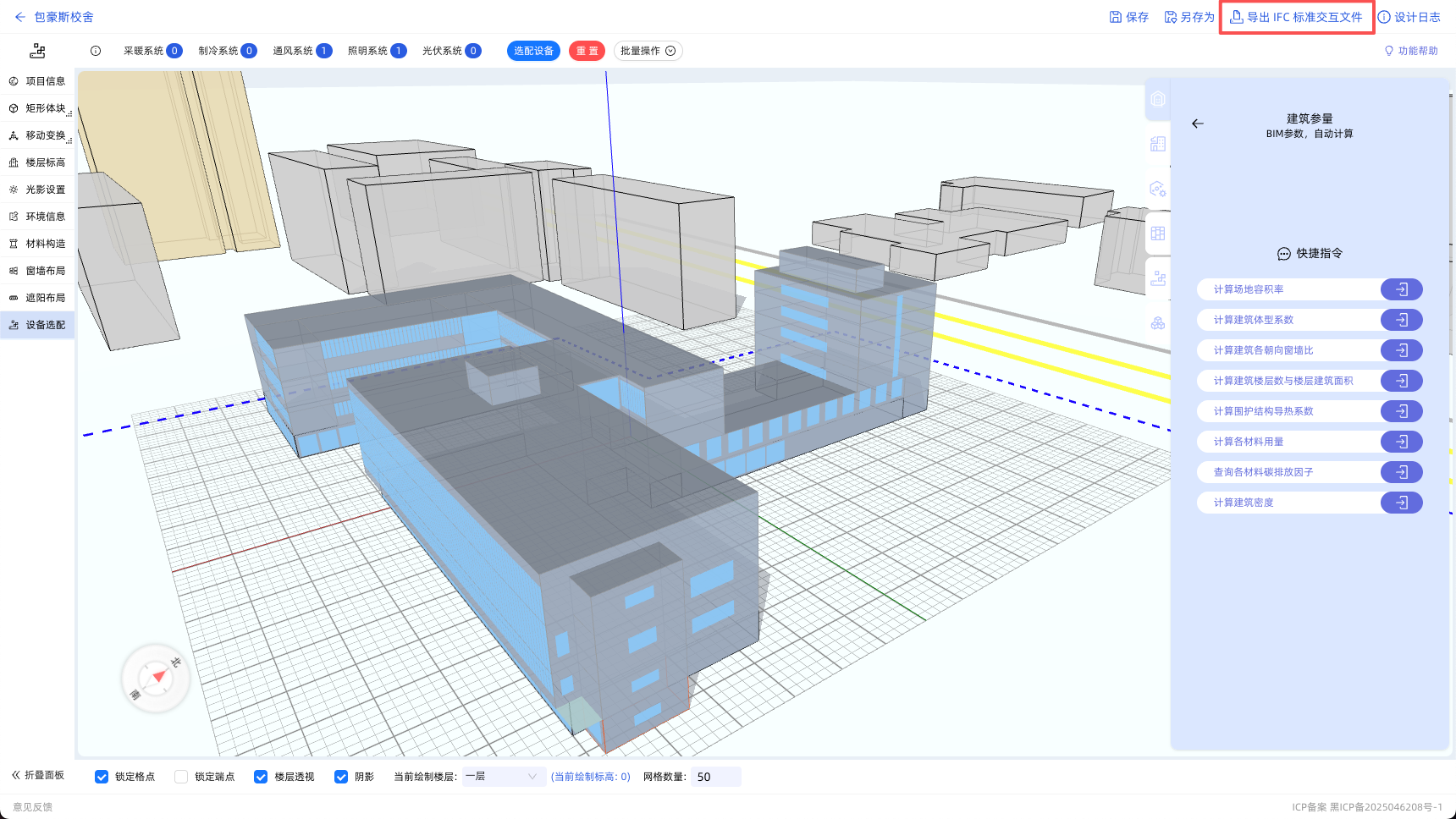This screenshot has width=1456, height=819.
Task: Run the 计算建筑密度 arrow button
Action: [x=1401, y=503]
